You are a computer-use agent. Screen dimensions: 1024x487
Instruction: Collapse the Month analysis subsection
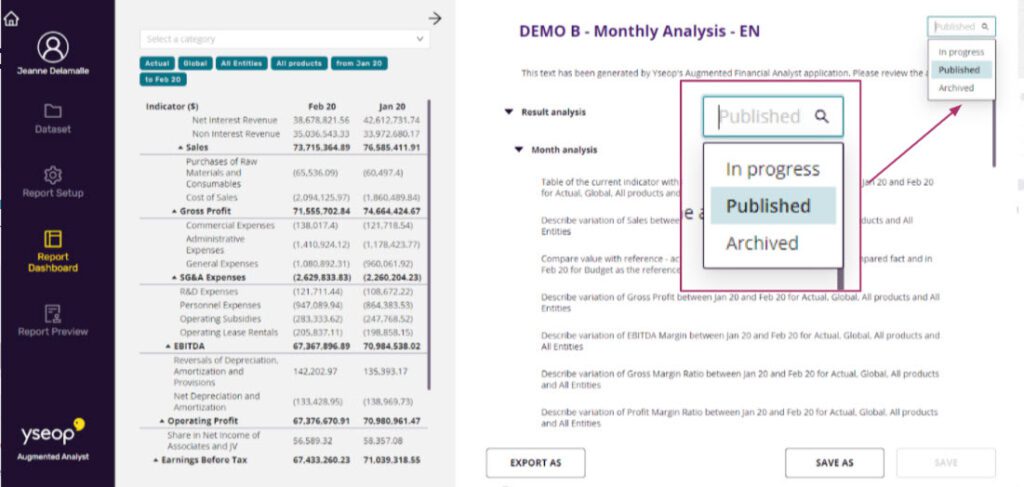tap(519, 150)
